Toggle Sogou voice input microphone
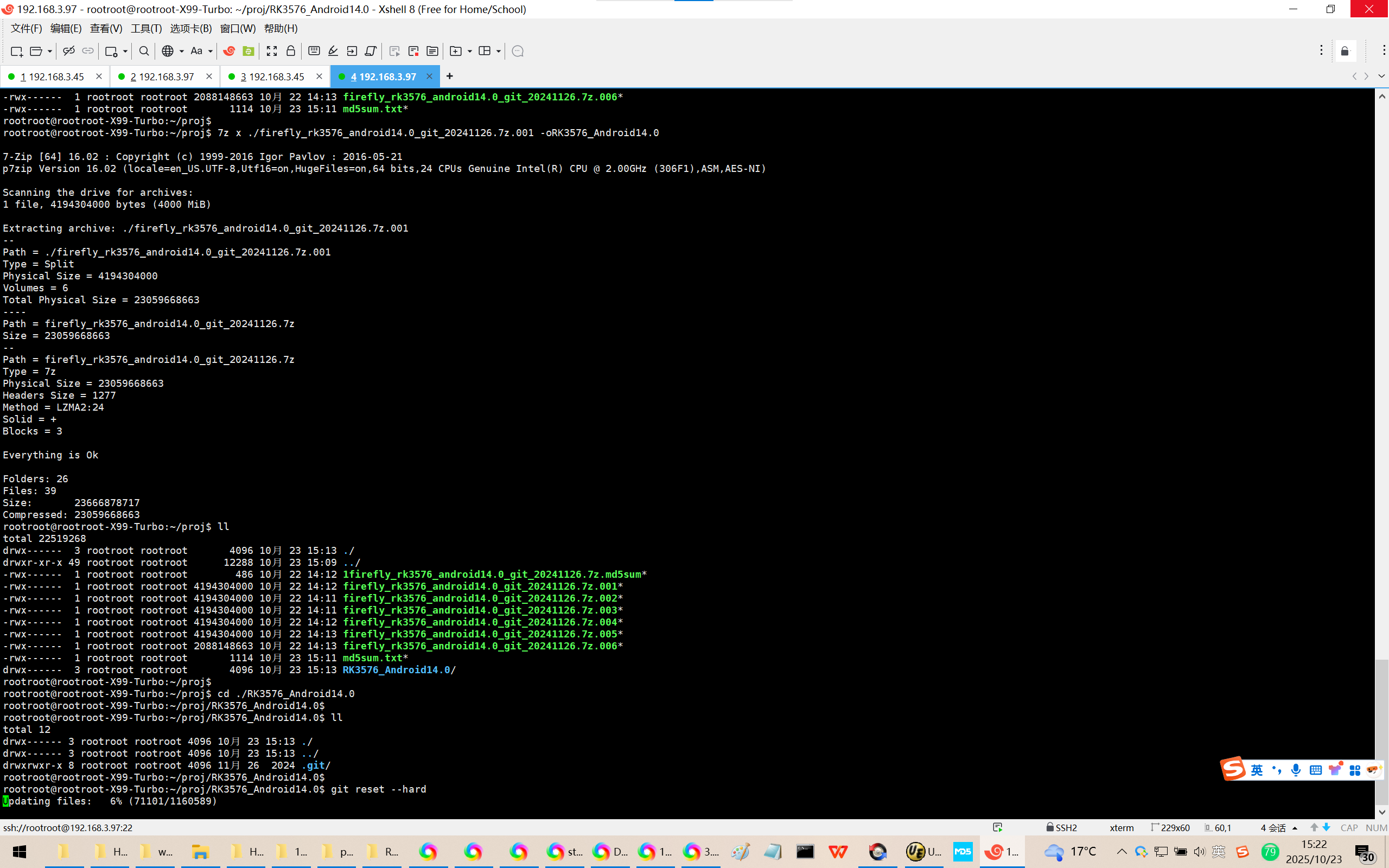The height and width of the screenshot is (868, 1389). (x=1296, y=770)
